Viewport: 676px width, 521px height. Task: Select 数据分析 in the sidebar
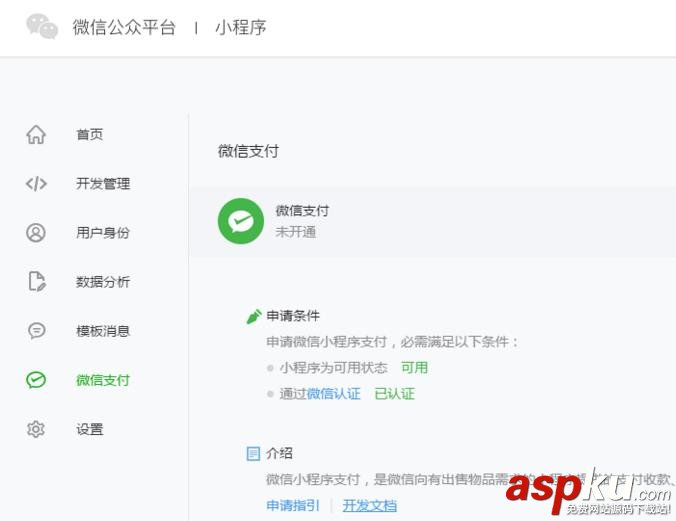[103, 282]
